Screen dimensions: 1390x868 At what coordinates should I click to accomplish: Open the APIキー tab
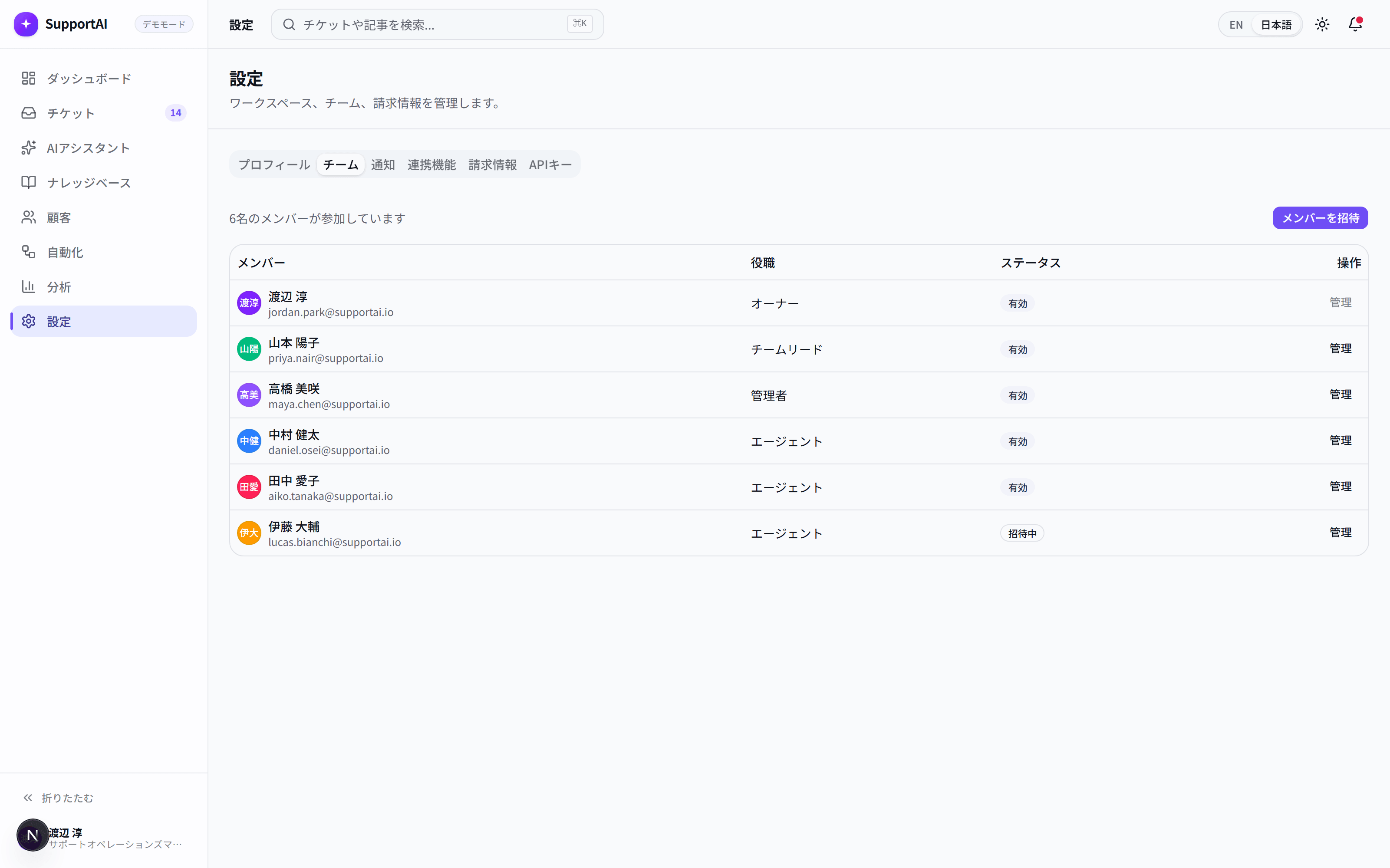pos(550,165)
